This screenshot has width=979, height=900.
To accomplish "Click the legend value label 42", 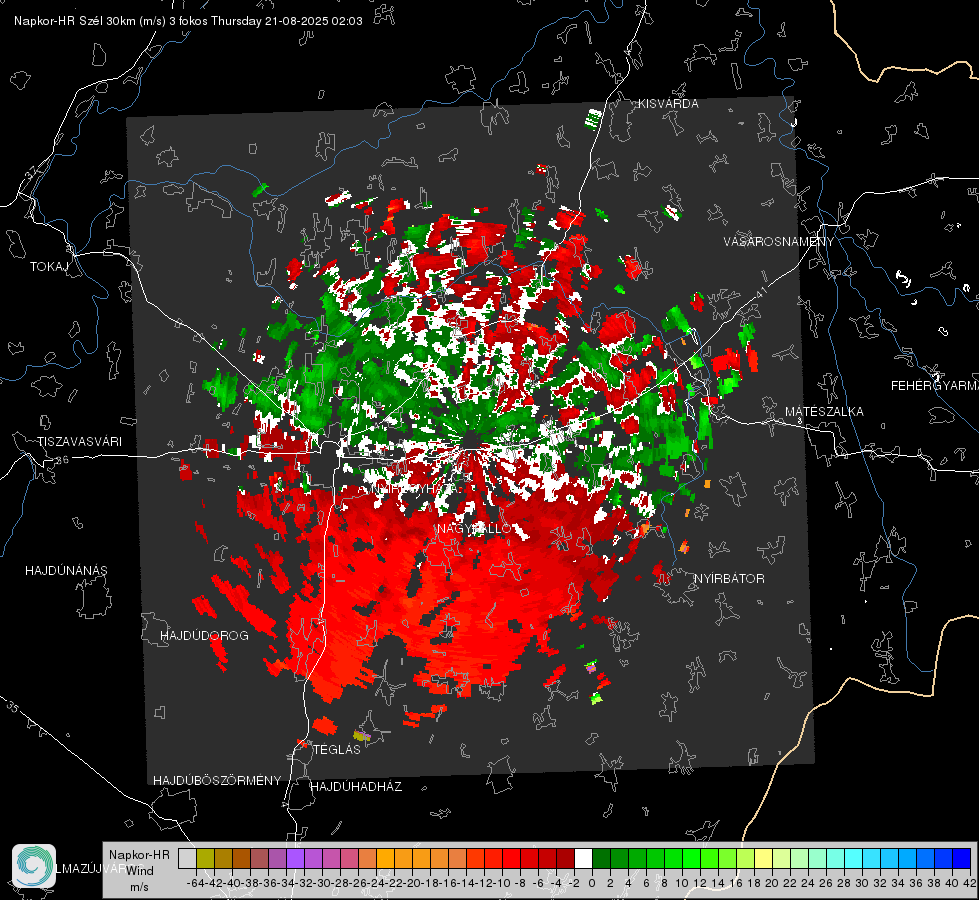I will pos(970,883).
